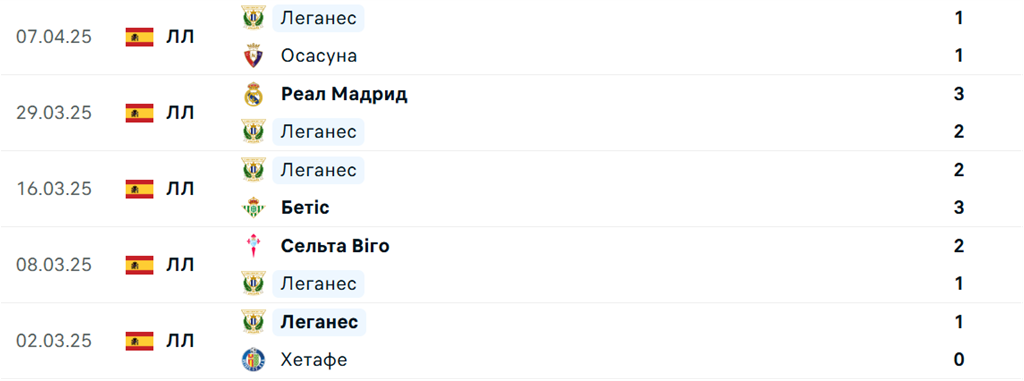The height and width of the screenshot is (381, 1024).
Task: Select highlighted Леганес in 02.03.25 match
Action: [319, 322]
